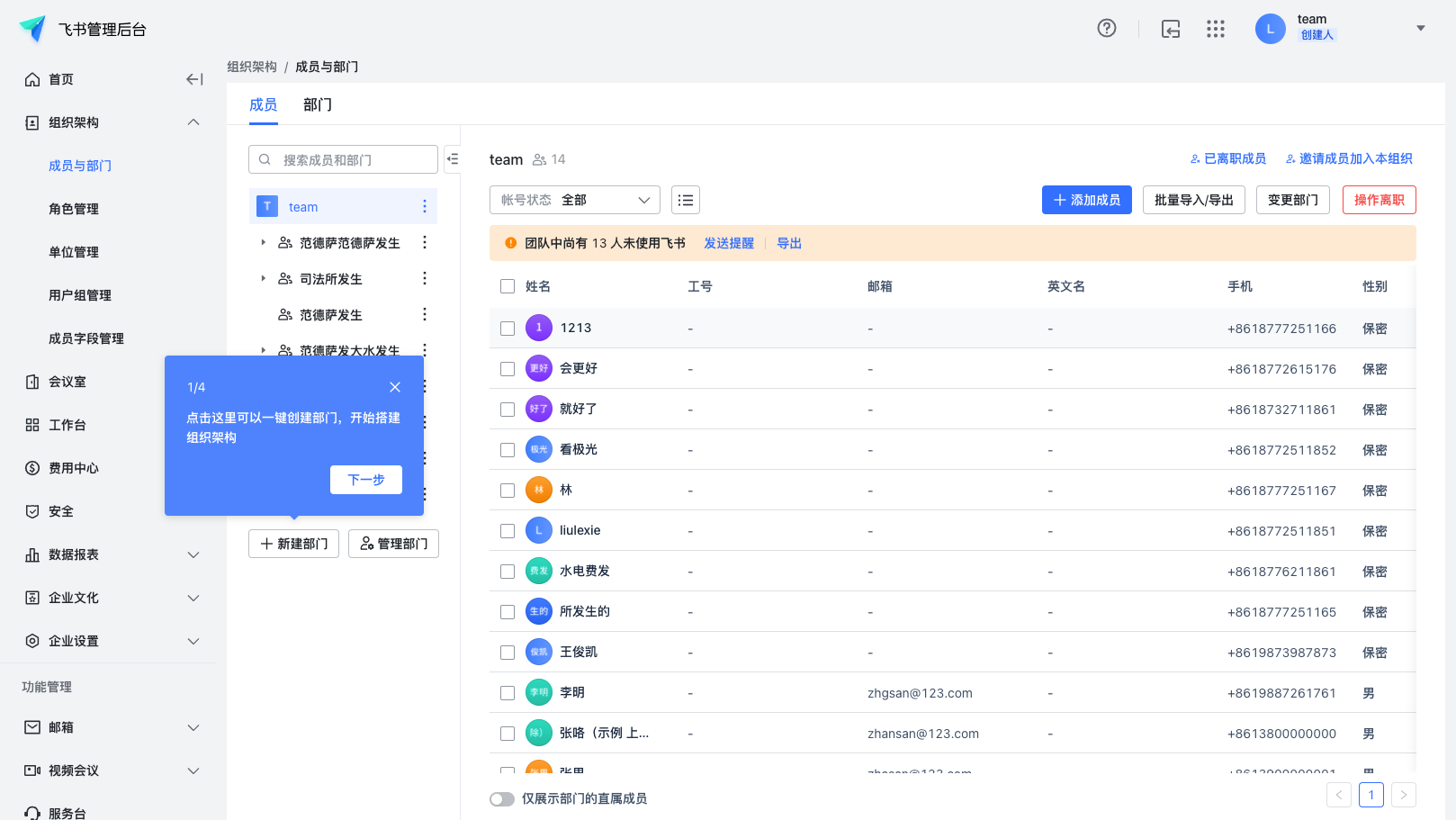Click 下一步 in the guide tooltip
This screenshot has height=820, width=1456.
(366, 480)
